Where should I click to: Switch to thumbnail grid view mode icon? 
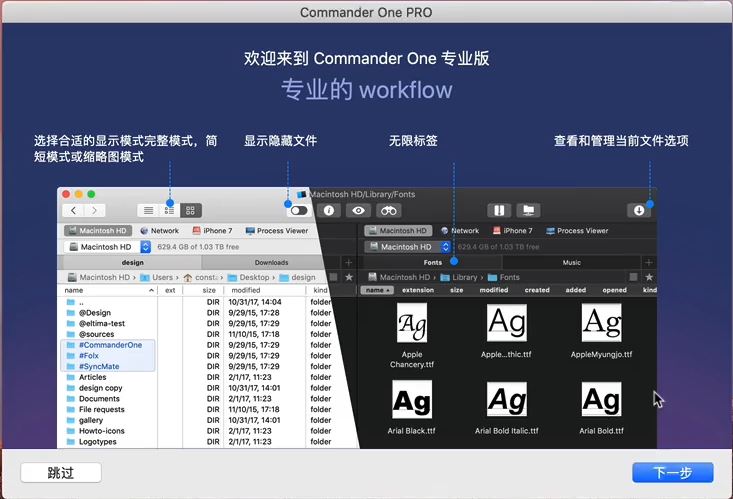click(x=191, y=210)
